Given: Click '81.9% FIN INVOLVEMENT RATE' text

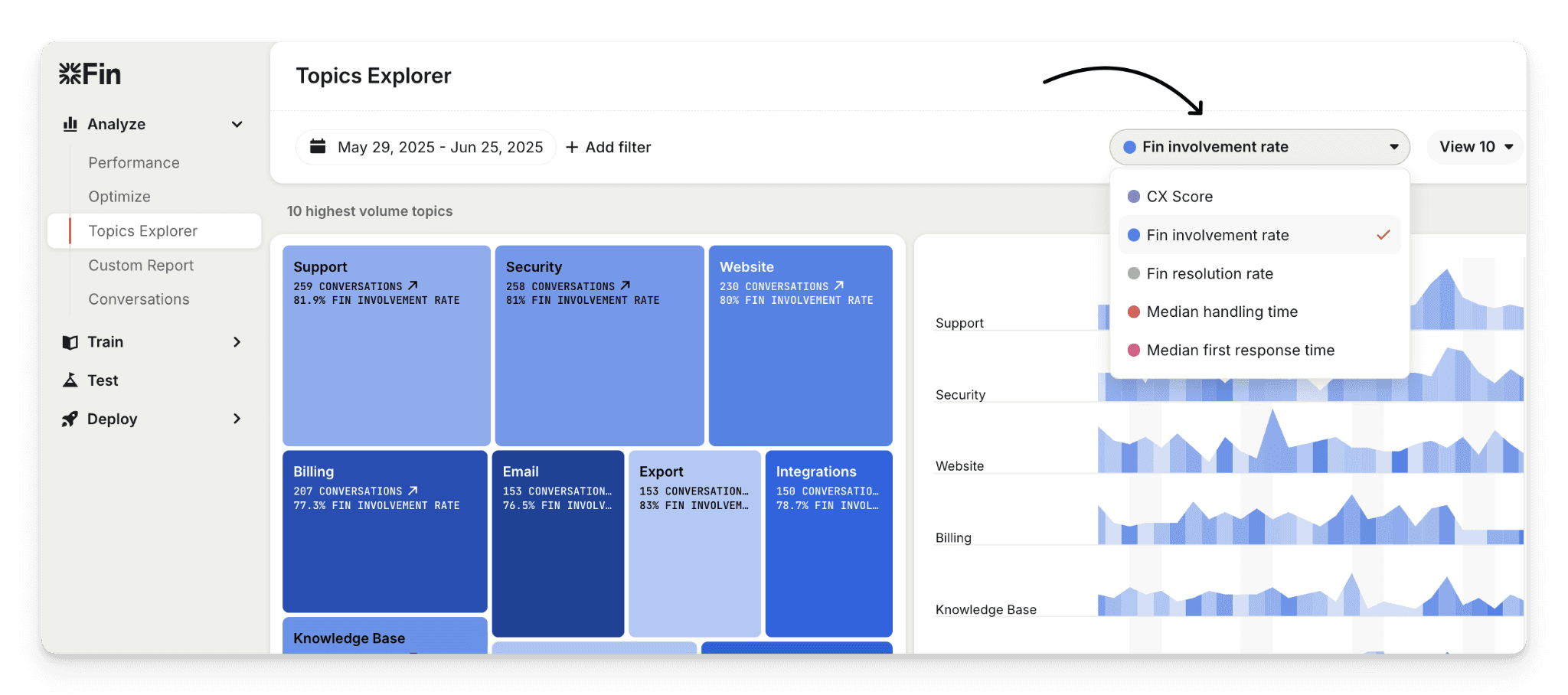Looking at the screenshot, I should click(377, 300).
